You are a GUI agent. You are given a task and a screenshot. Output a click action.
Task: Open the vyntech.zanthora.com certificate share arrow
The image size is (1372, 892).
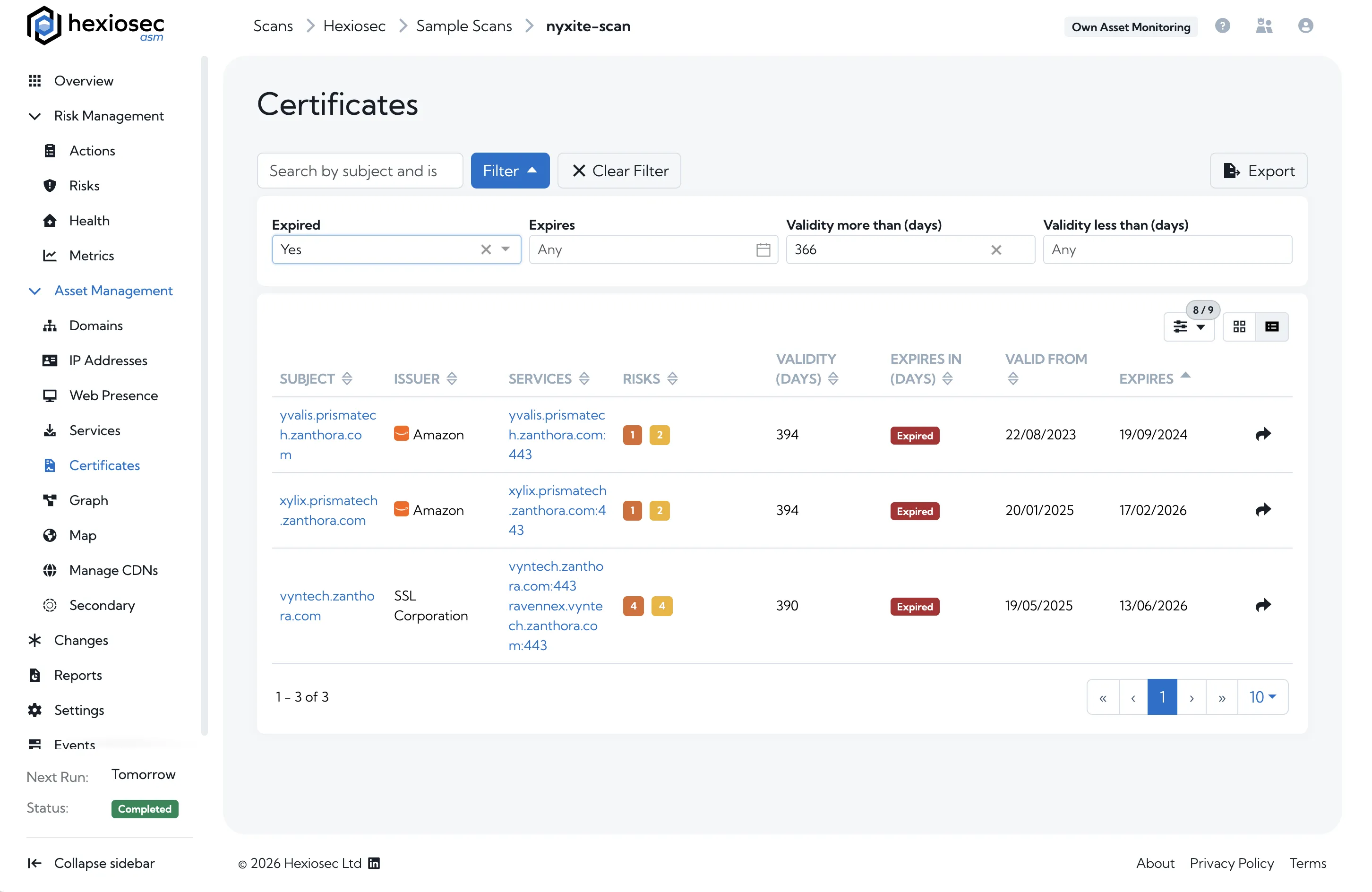[x=1262, y=605]
